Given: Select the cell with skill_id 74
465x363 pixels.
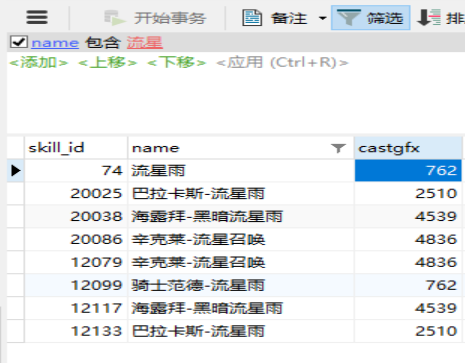Looking at the screenshot, I should [76, 171].
